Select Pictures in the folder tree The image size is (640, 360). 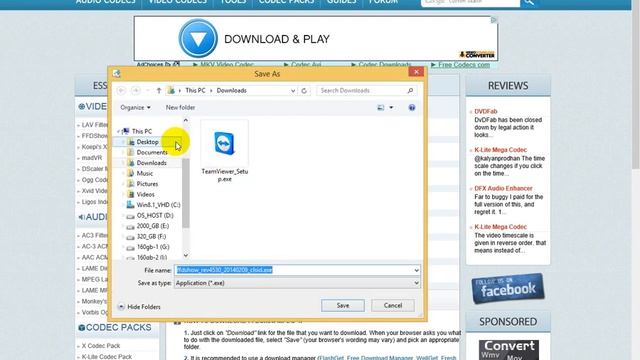147,184
